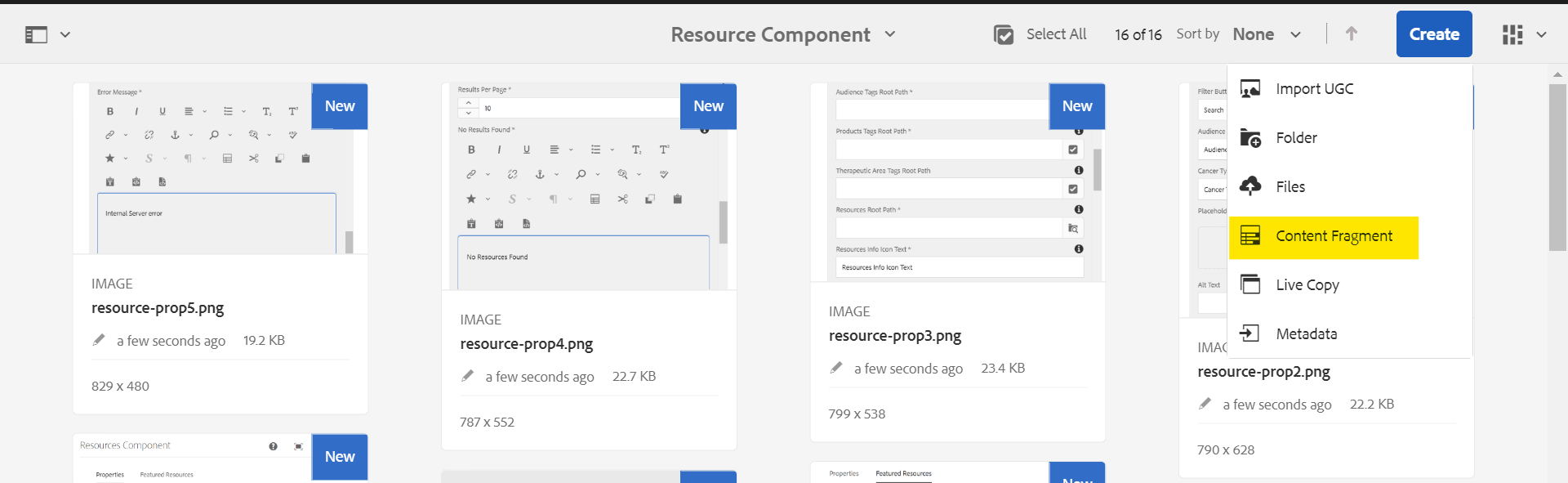This screenshot has width=1568, height=483.
Task: Click pencil icon on resource-prop2.png card
Action: click(x=1205, y=404)
